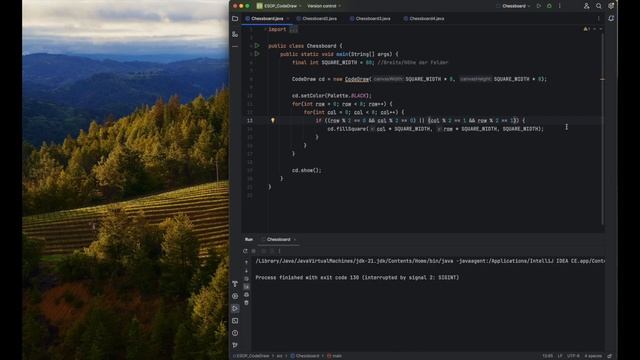
Task: Click the run gutter icon beside main method
Action: click(257, 54)
